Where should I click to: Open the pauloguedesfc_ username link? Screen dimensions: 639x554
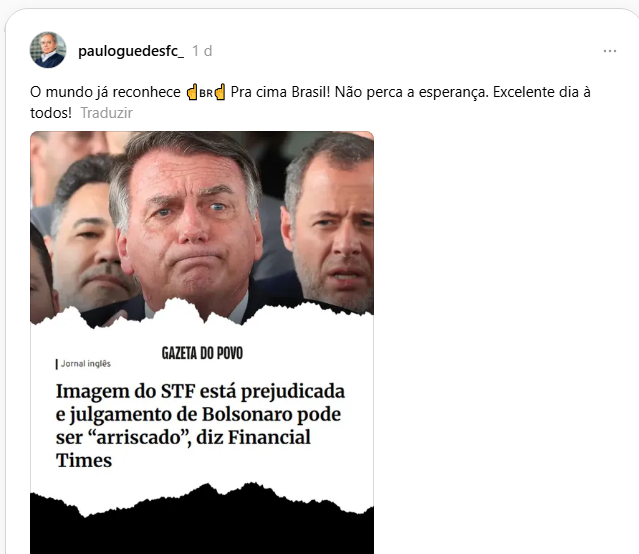[131, 51]
